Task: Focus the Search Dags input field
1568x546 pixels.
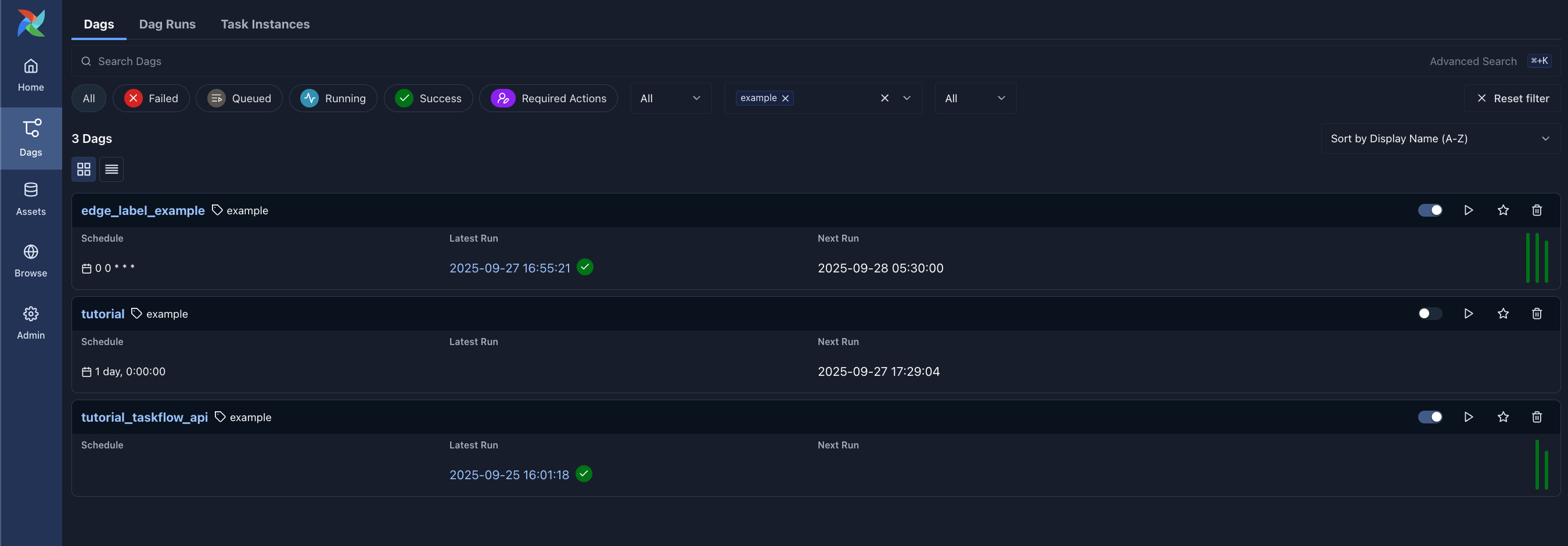Action: 731,62
